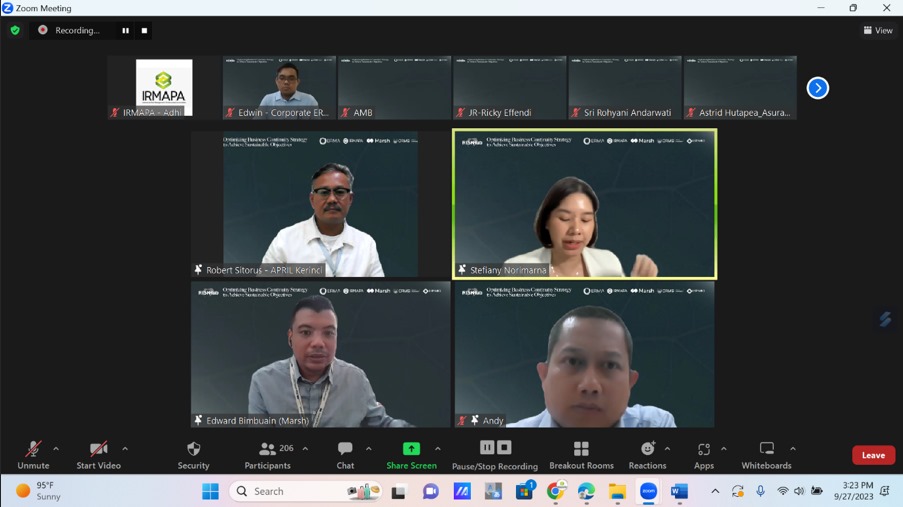Unmute the microphone
The image size is (903, 507).
33,455
